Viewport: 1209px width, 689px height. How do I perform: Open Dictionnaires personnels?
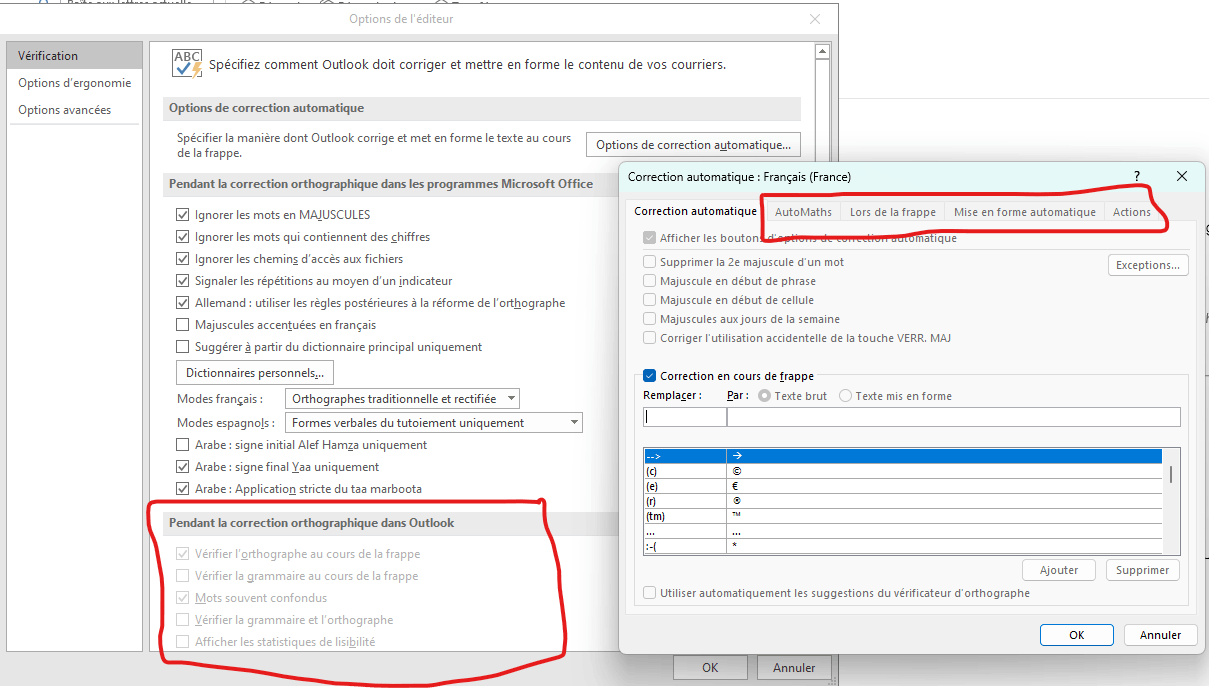[x=255, y=373]
